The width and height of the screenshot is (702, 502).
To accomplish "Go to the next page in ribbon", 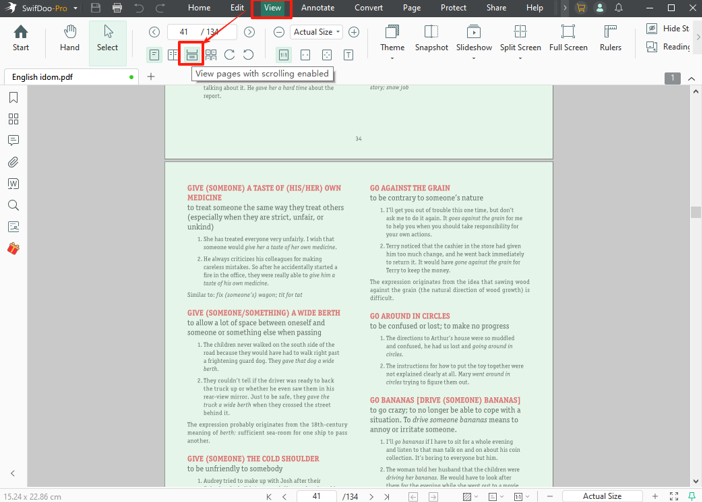I will point(249,32).
